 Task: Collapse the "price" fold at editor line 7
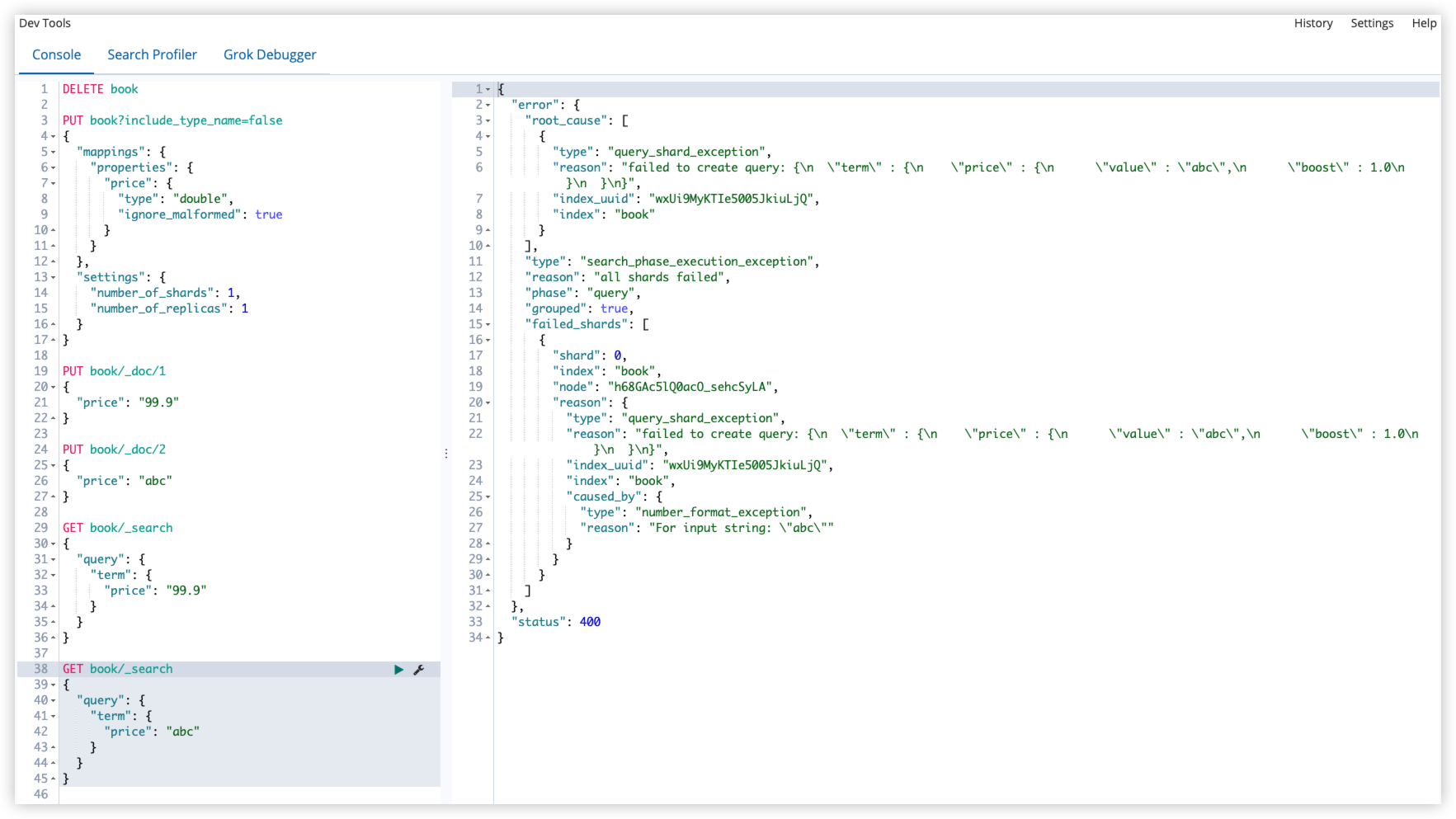click(54, 183)
